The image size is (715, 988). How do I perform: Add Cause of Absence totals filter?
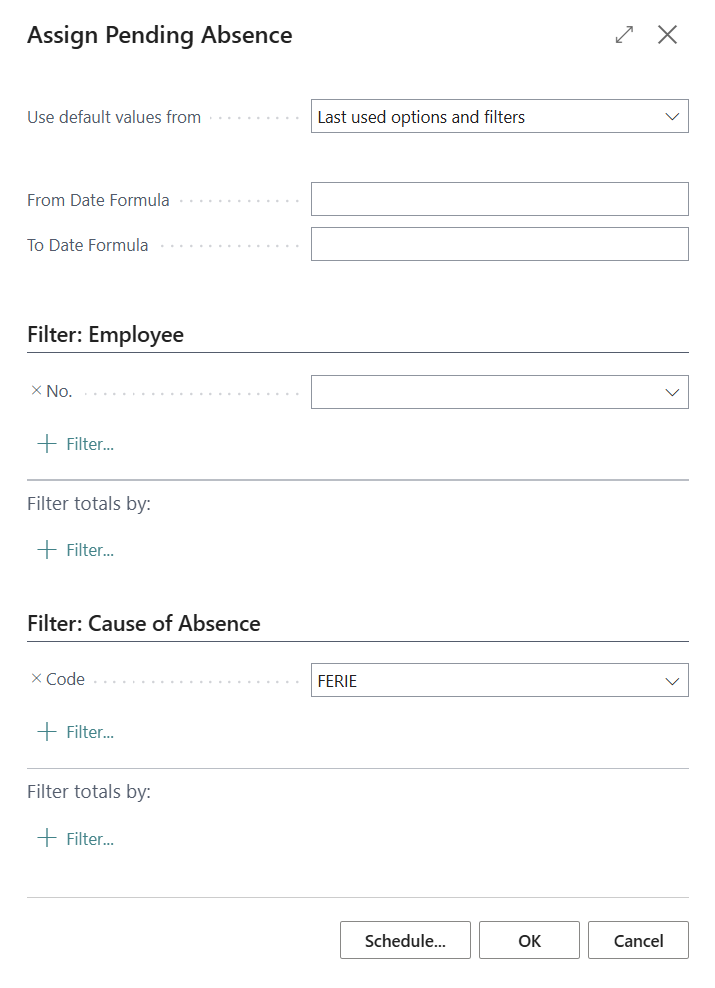click(76, 839)
